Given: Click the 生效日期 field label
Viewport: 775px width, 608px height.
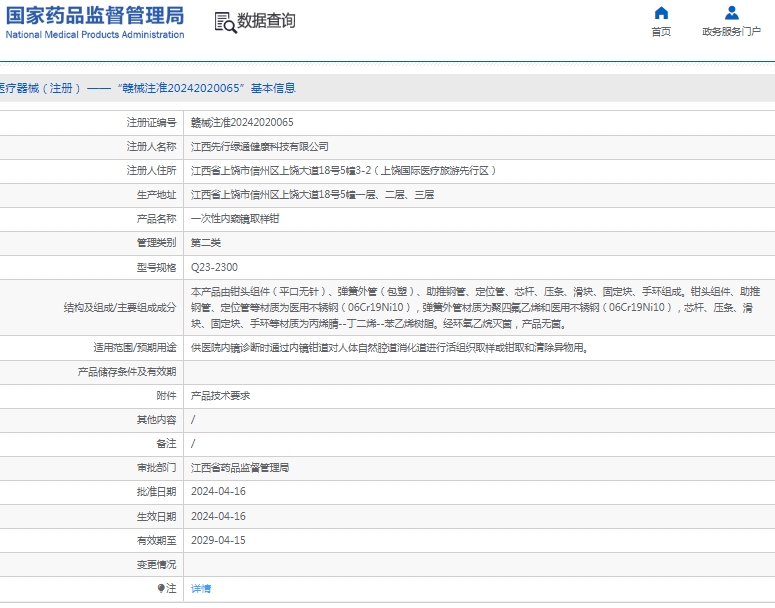Looking at the screenshot, I should tap(156, 517).
